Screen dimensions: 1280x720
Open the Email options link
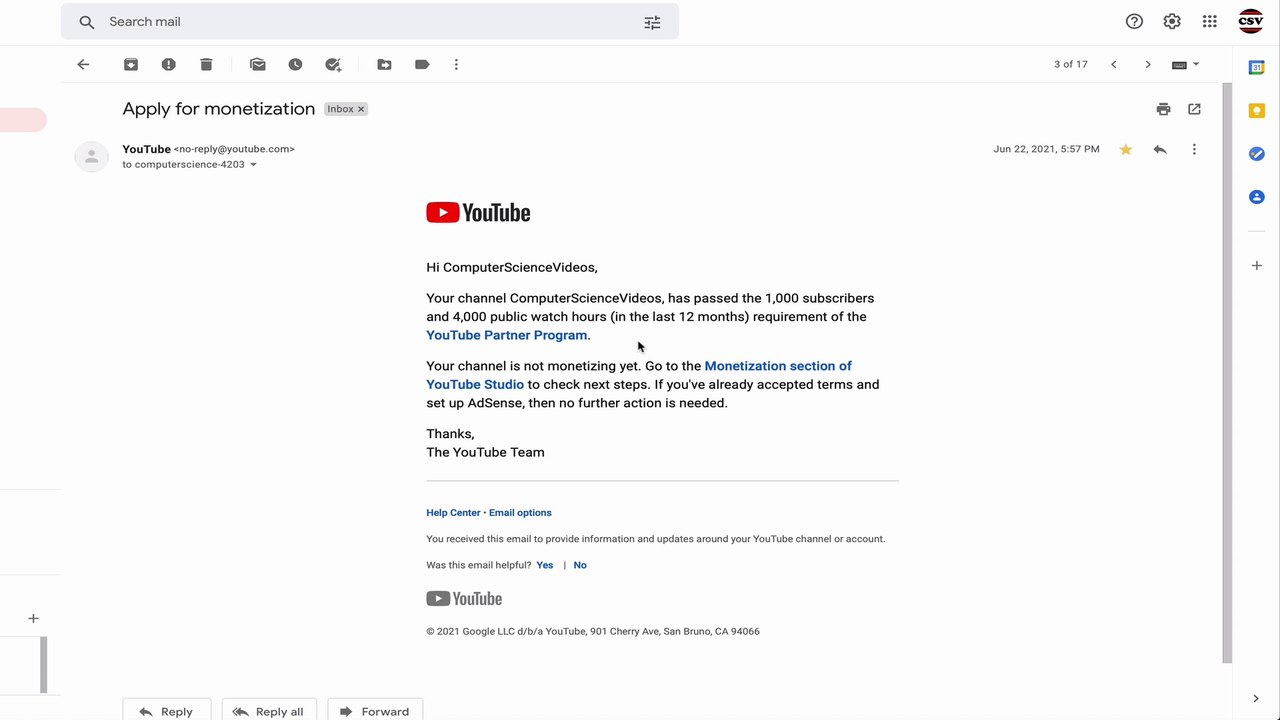coord(520,513)
